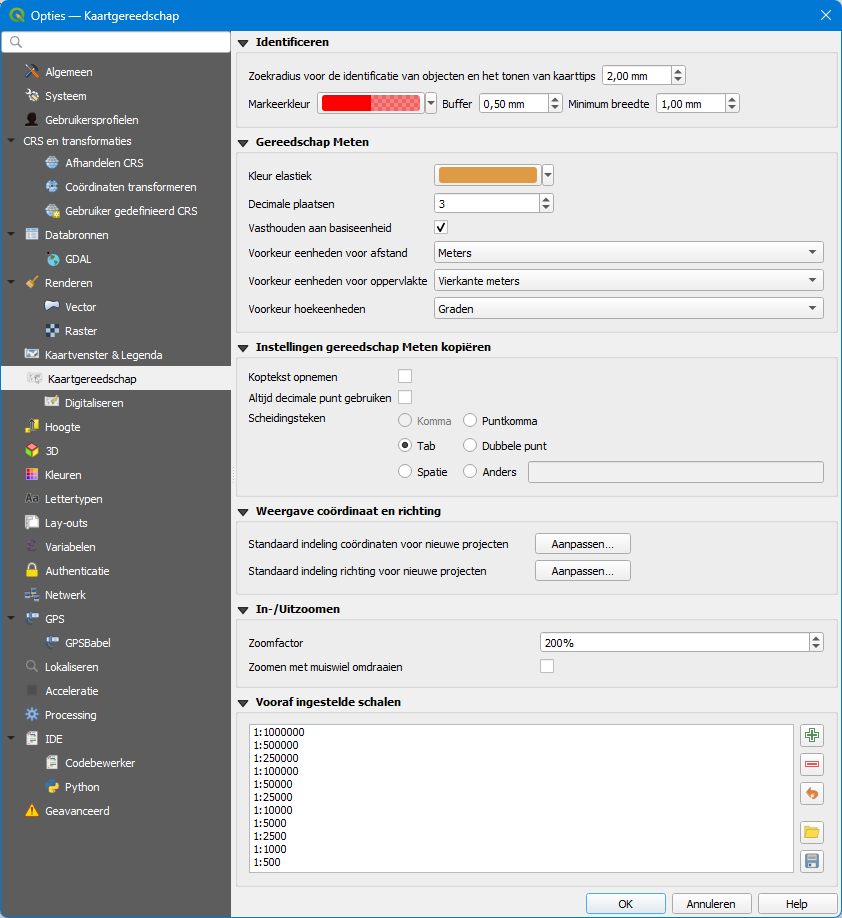Screen dimensions: 842x918
Task: Click the Zoomfactor 200% field
Action: click(x=675, y=642)
